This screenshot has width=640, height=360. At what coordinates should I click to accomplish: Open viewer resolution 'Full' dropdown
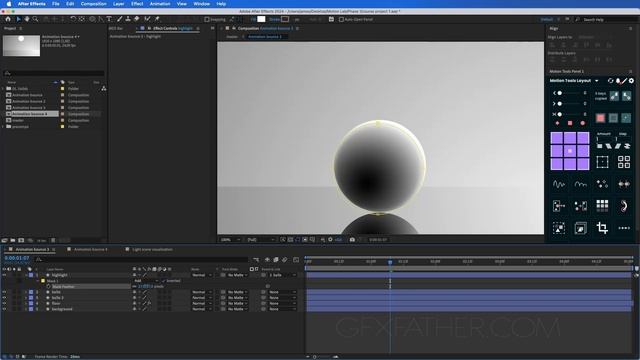coord(260,240)
